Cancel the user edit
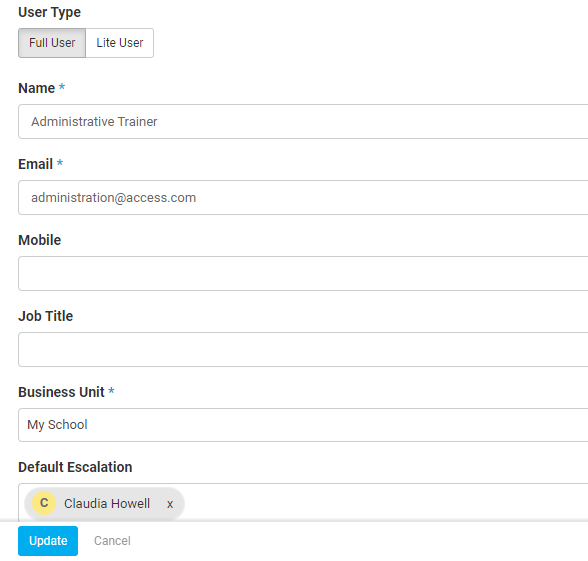588x561 pixels. tap(112, 541)
